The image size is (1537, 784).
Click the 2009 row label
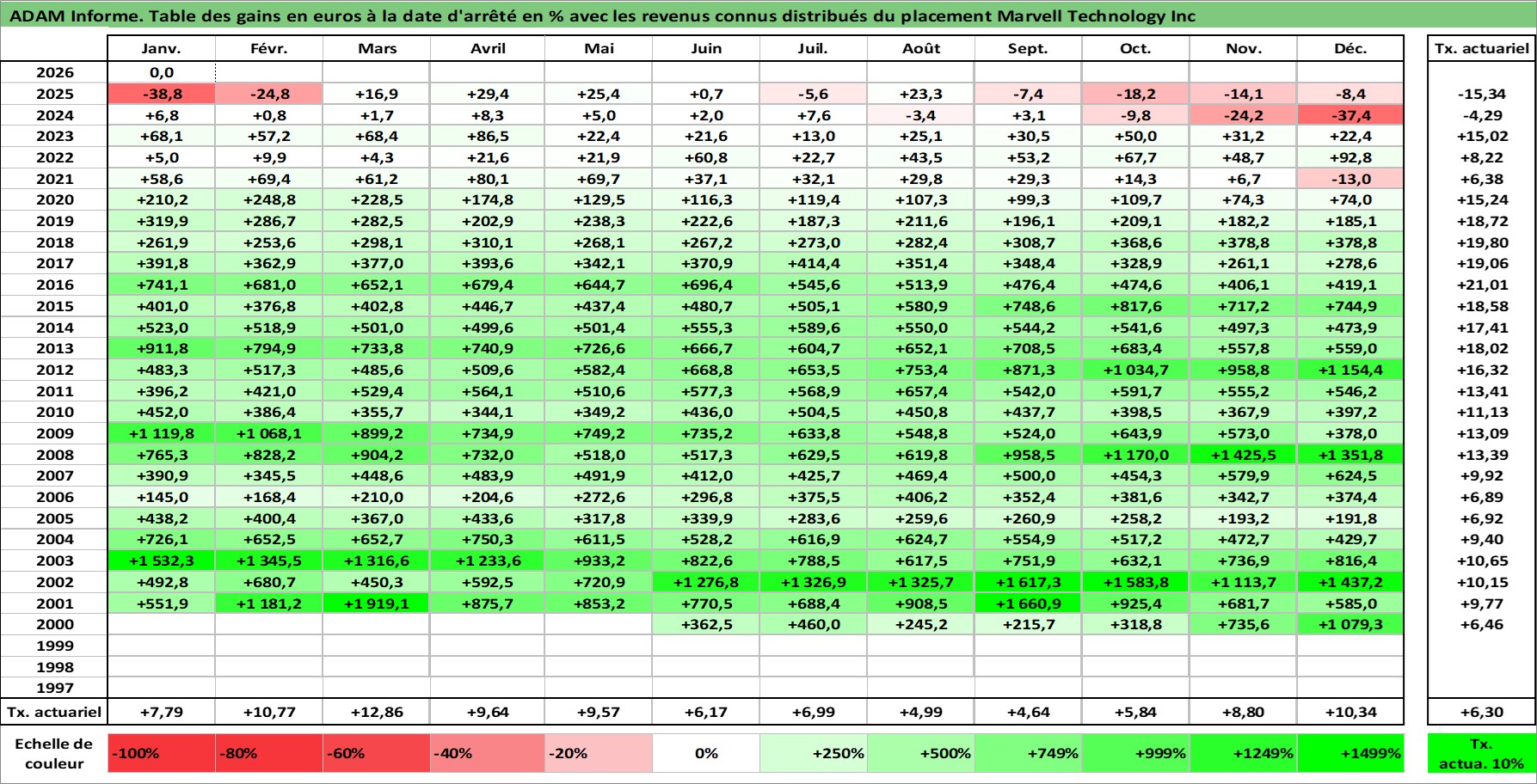point(54,433)
